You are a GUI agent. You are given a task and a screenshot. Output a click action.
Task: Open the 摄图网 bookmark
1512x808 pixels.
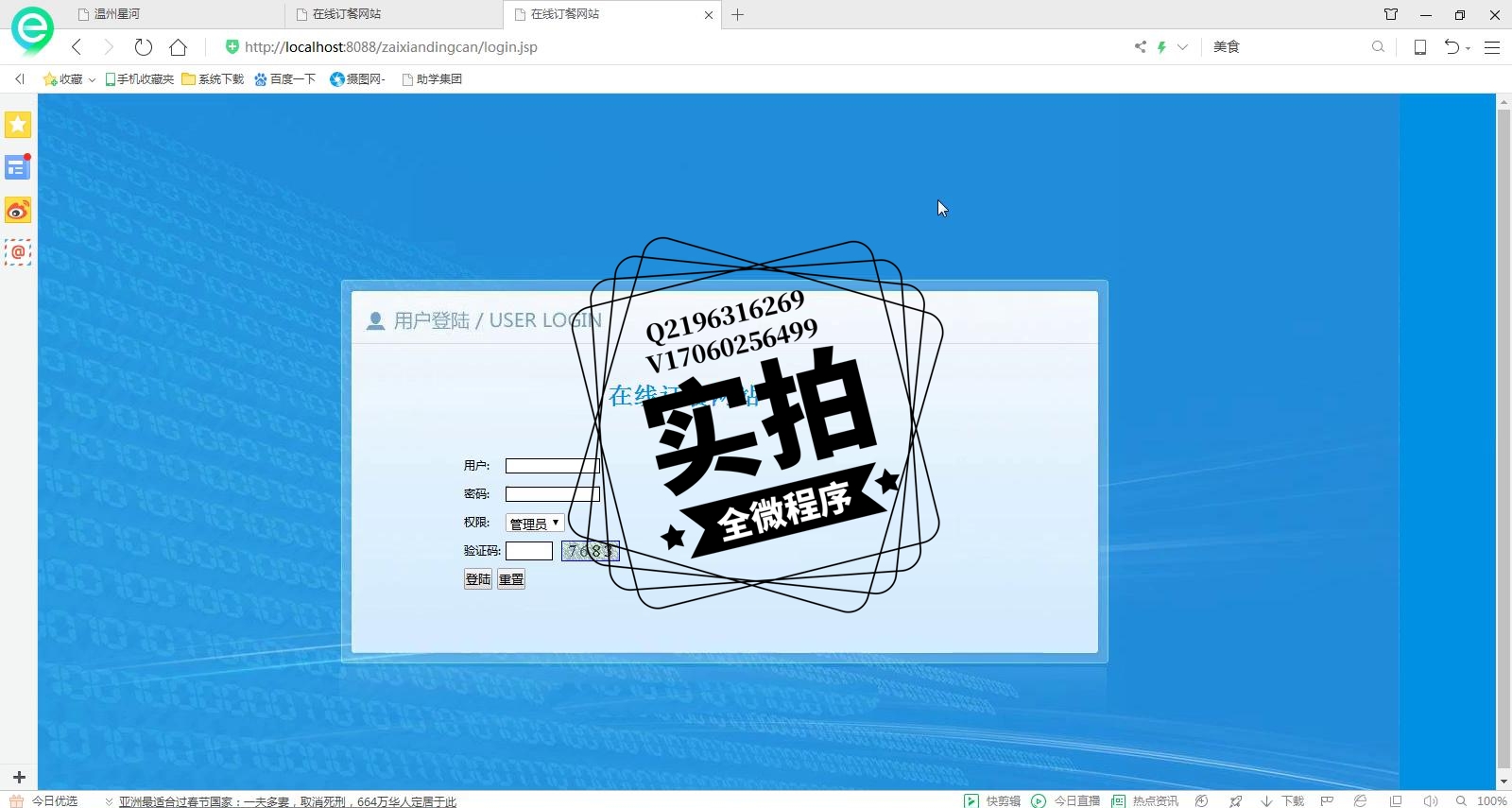pyautogui.click(x=357, y=79)
